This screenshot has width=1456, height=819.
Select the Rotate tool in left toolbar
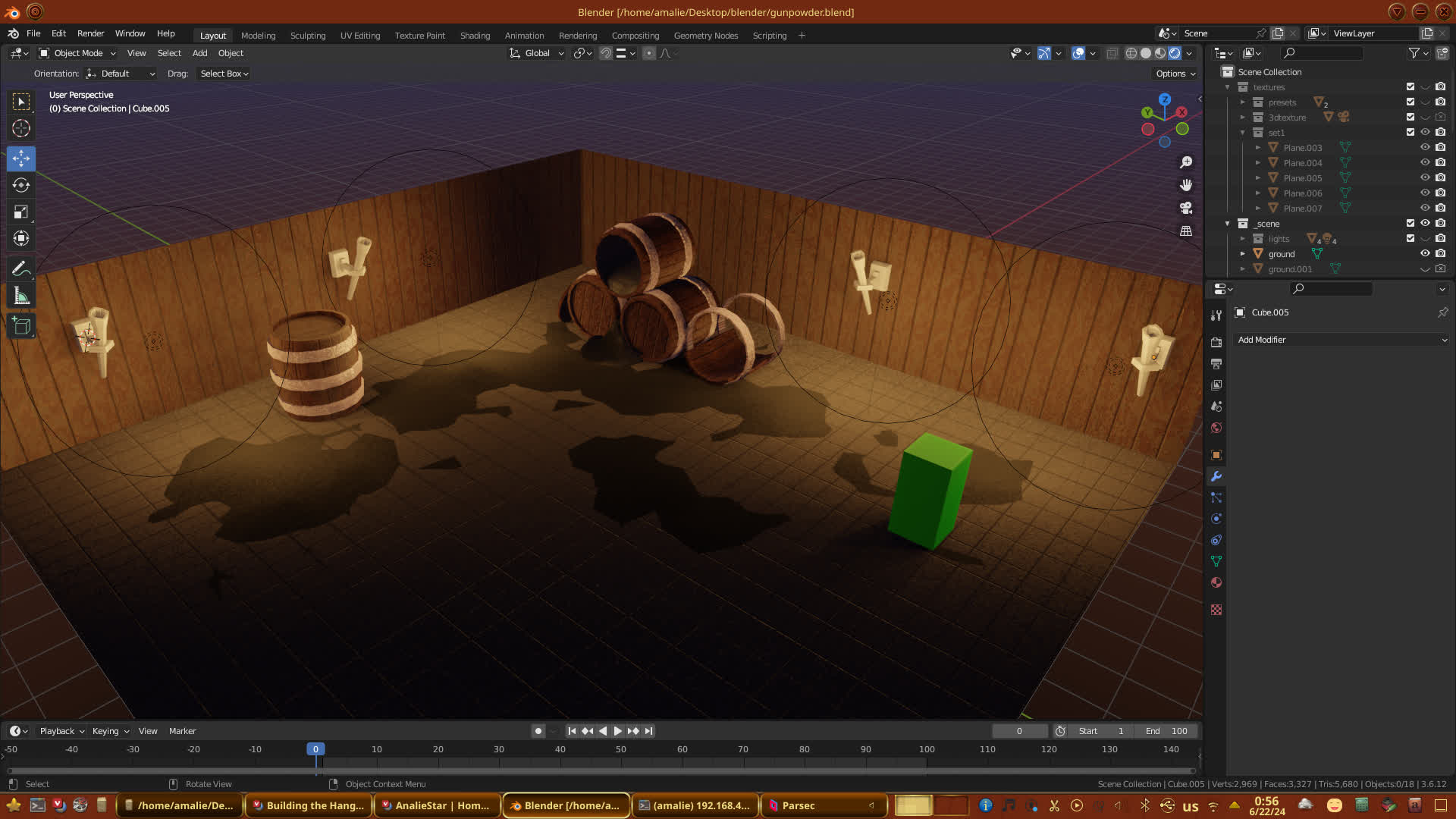21,185
